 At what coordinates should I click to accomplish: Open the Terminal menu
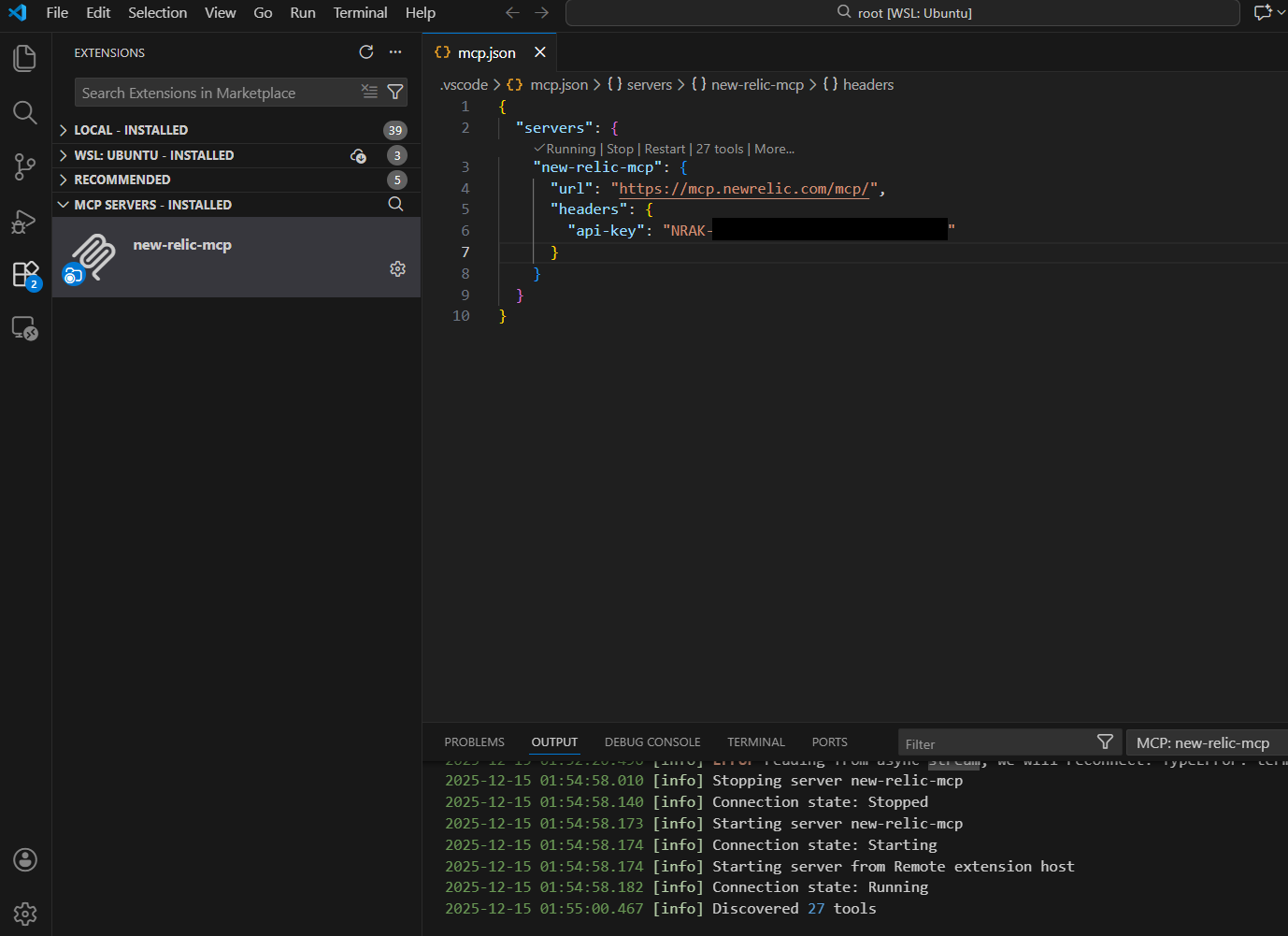coord(360,12)
